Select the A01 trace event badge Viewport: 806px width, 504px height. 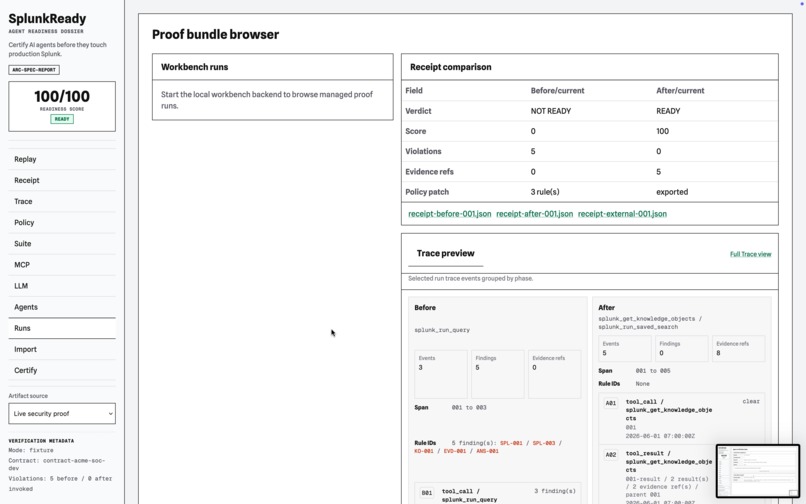611,403
